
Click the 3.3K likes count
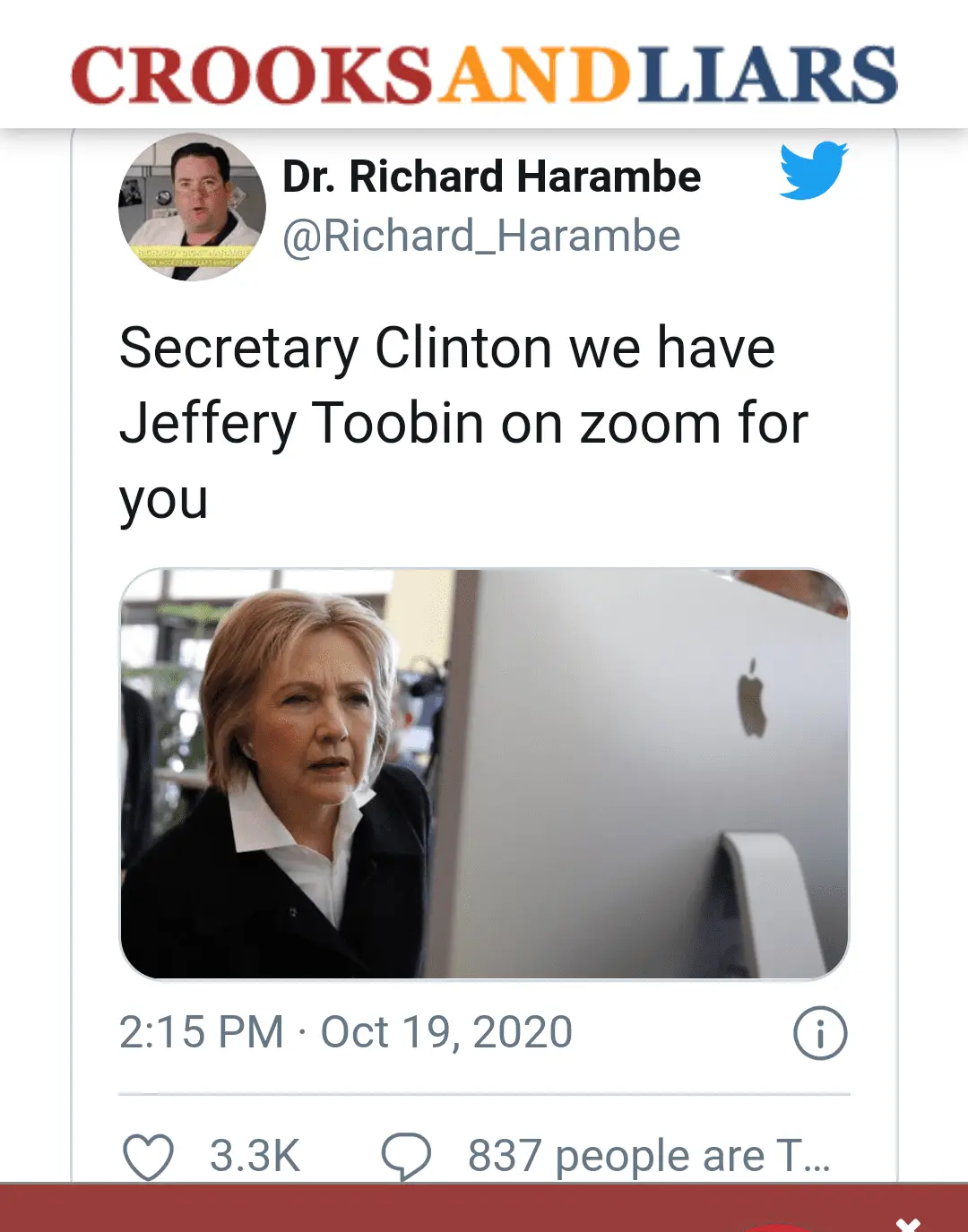point(255,1156)
